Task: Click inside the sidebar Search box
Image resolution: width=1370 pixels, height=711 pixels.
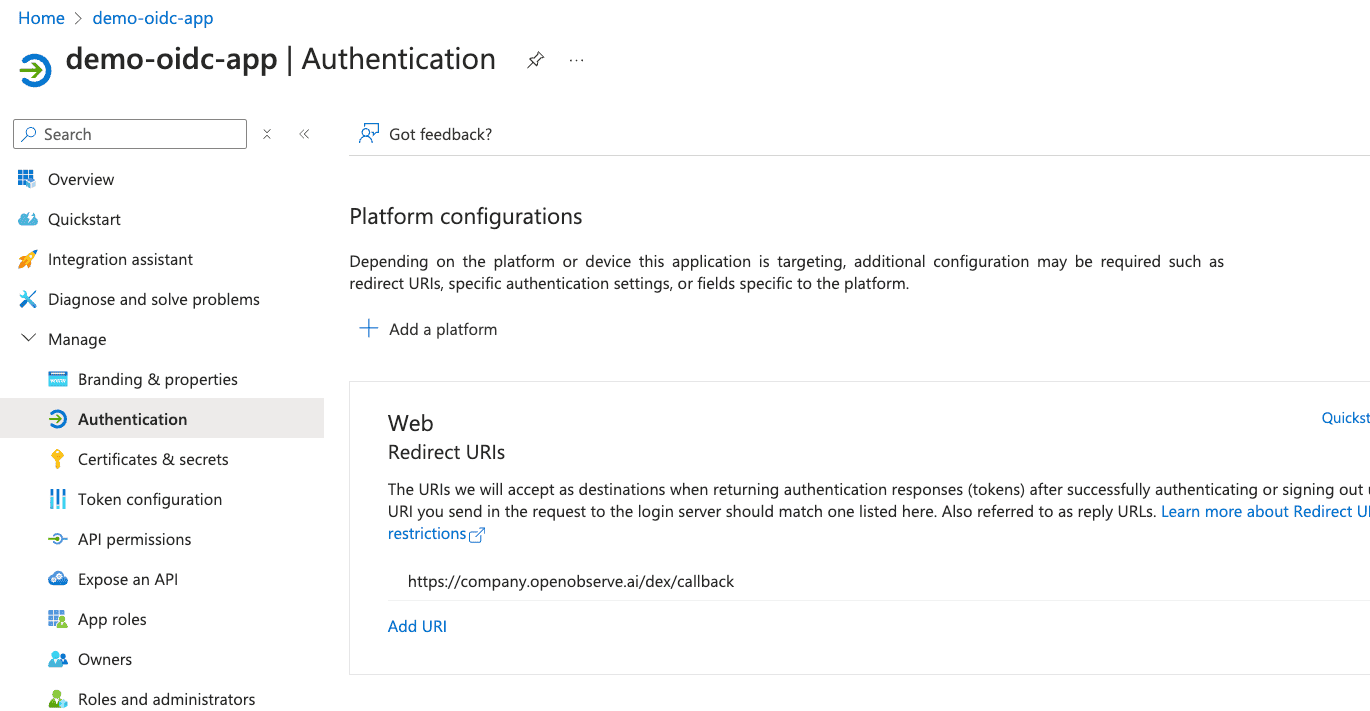Action: pos(130,133)
